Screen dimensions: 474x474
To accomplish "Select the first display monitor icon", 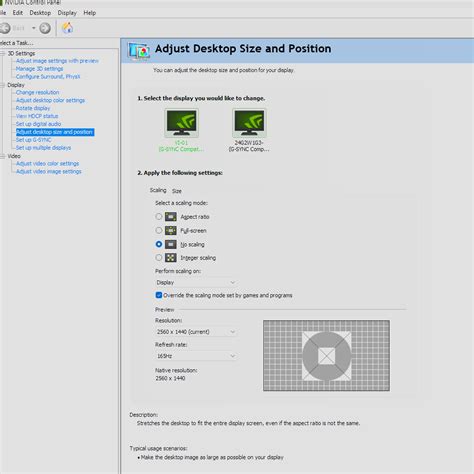I will coord(182,123).
